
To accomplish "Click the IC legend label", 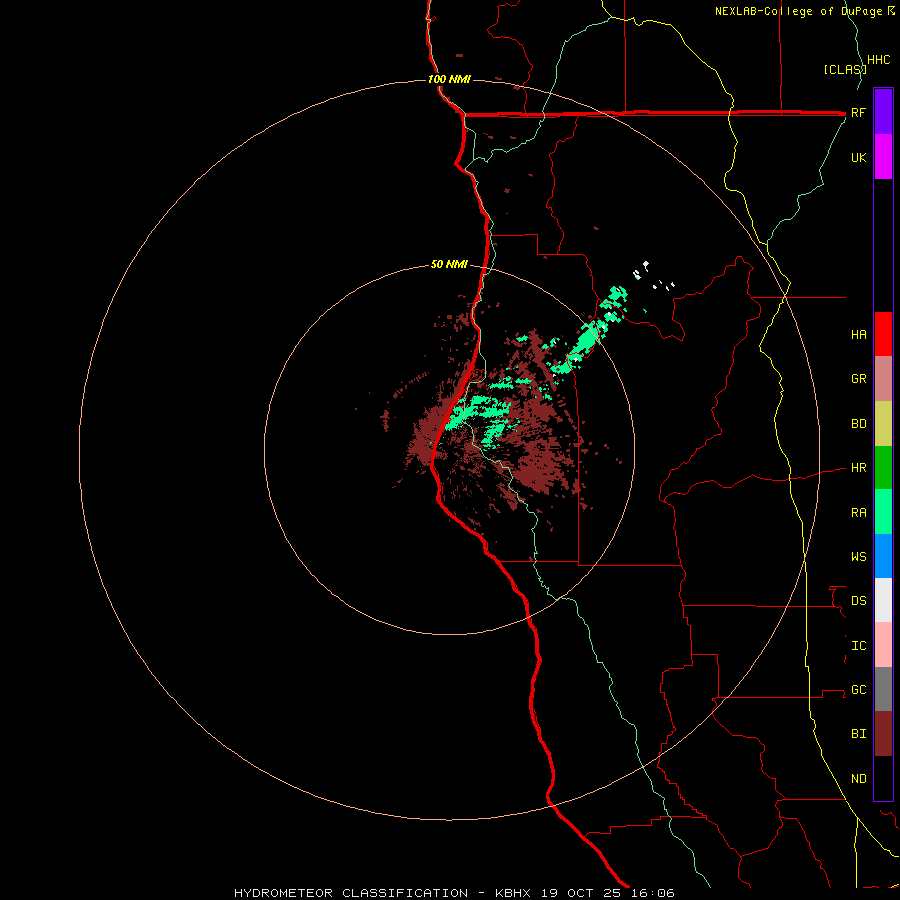I will pyautogui.click(x=858, y=646).
